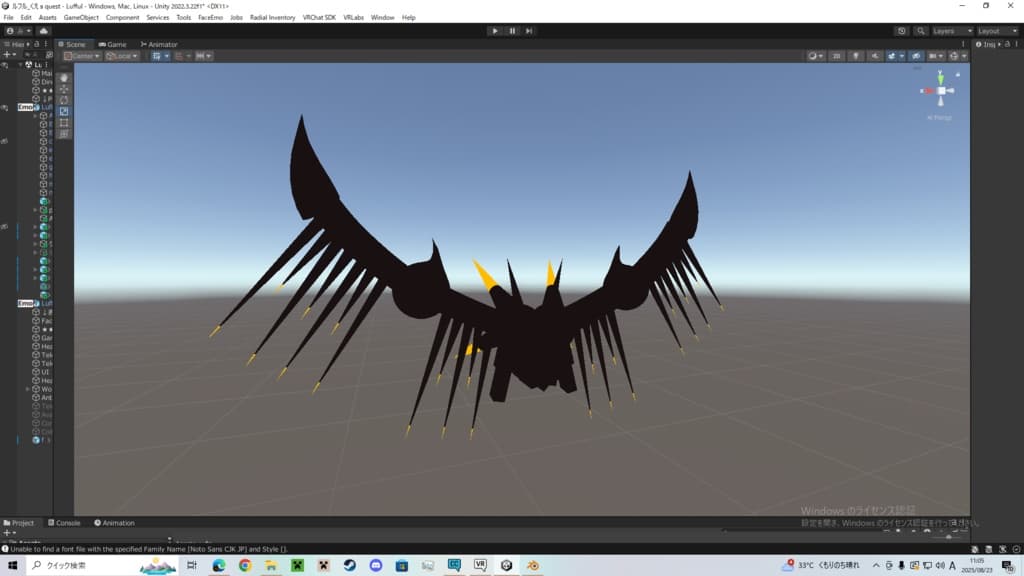The width and height of the screenshot is (1024, 576).
Task: Toggle scene audio in Scene view
Action: click(x=873, y=56)
